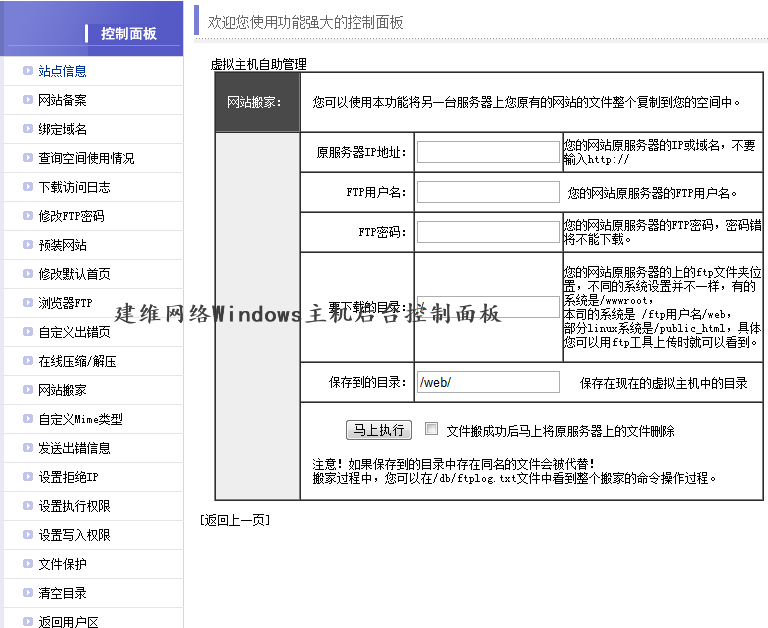Click the bullet icon beside 返回用户区
This screenshot has height=628, width=768.
point(28,621)
